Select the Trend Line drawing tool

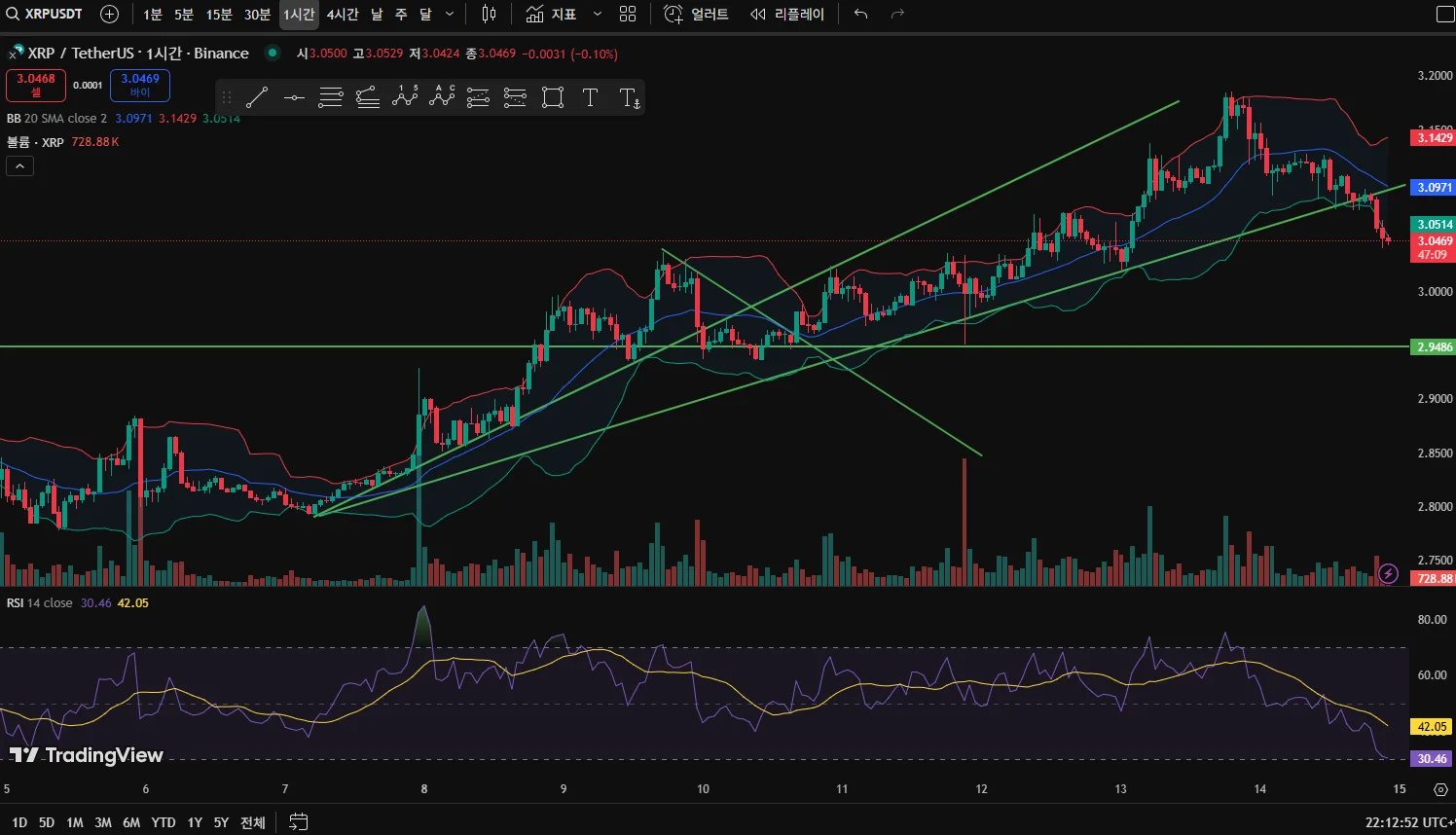(x=257, y=97)
